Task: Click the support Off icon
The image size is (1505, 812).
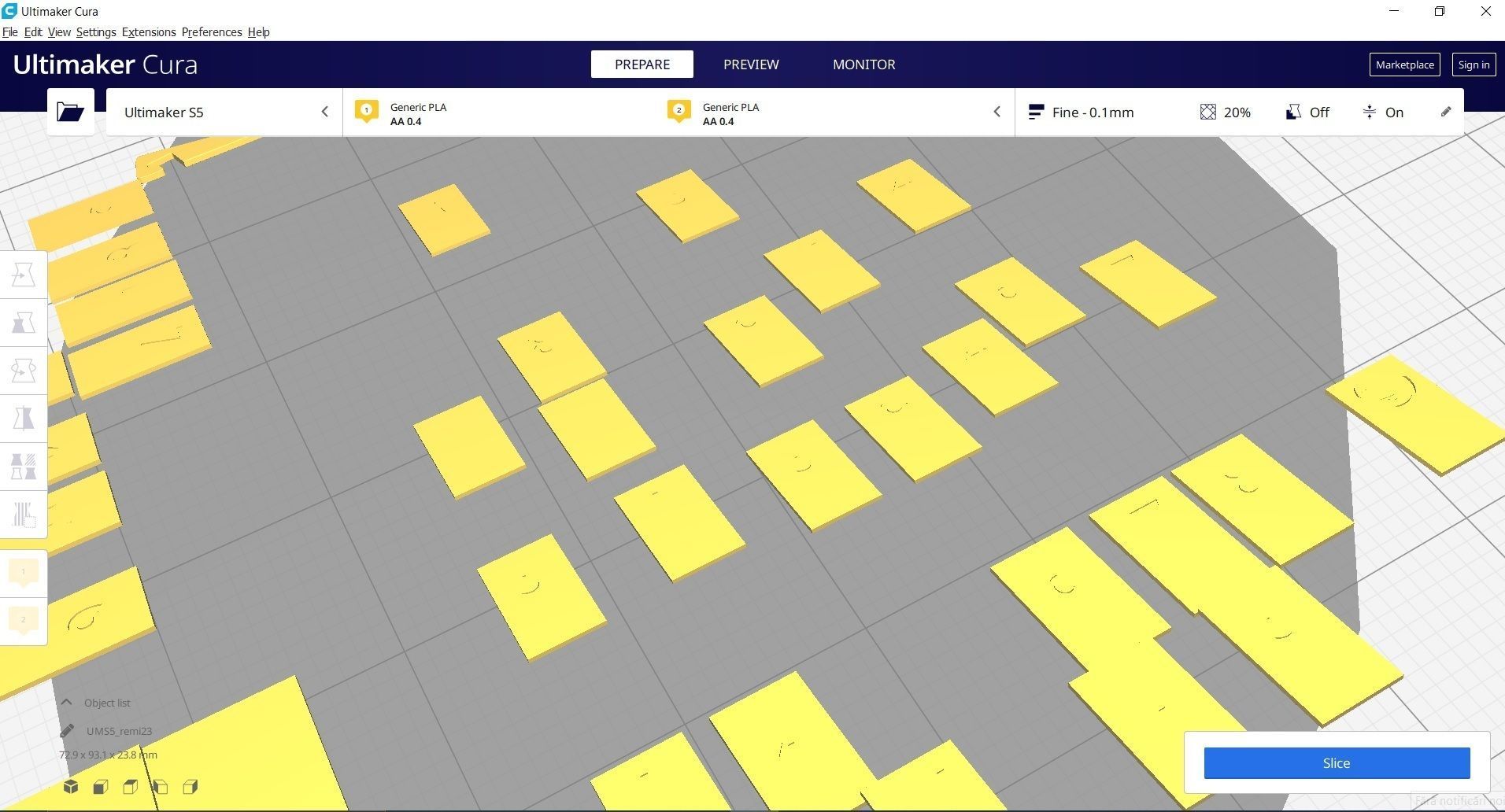Action: click(1293, 113)
